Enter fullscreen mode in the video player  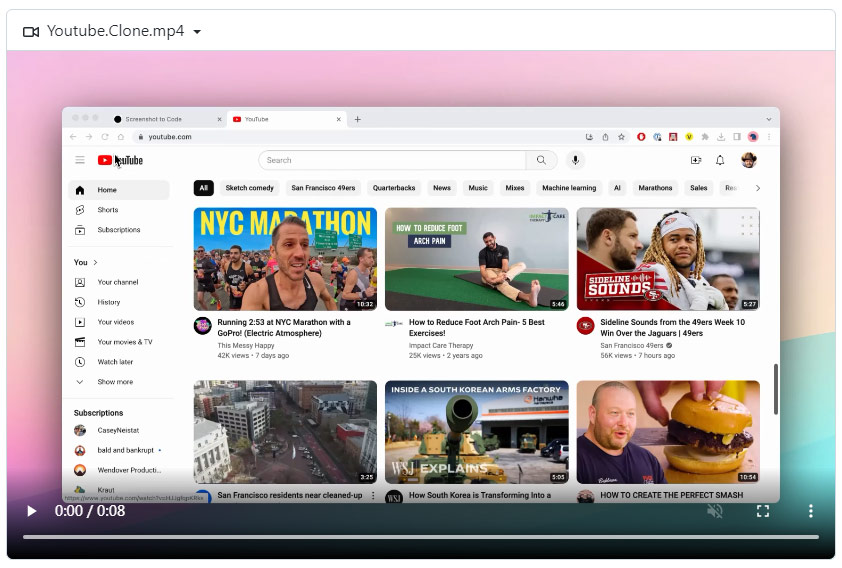[762, 511]
